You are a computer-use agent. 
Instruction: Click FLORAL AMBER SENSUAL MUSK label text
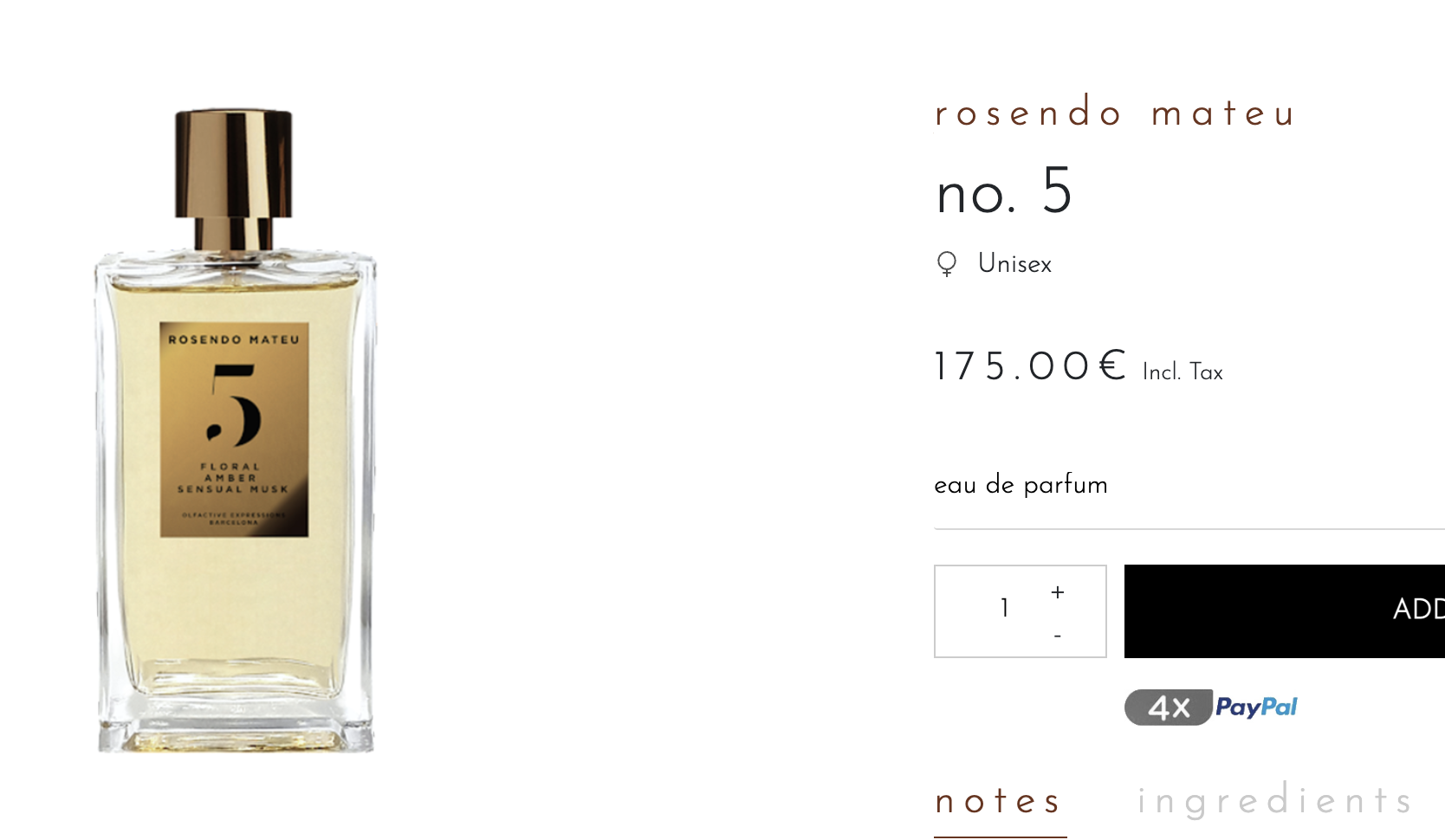232,478
